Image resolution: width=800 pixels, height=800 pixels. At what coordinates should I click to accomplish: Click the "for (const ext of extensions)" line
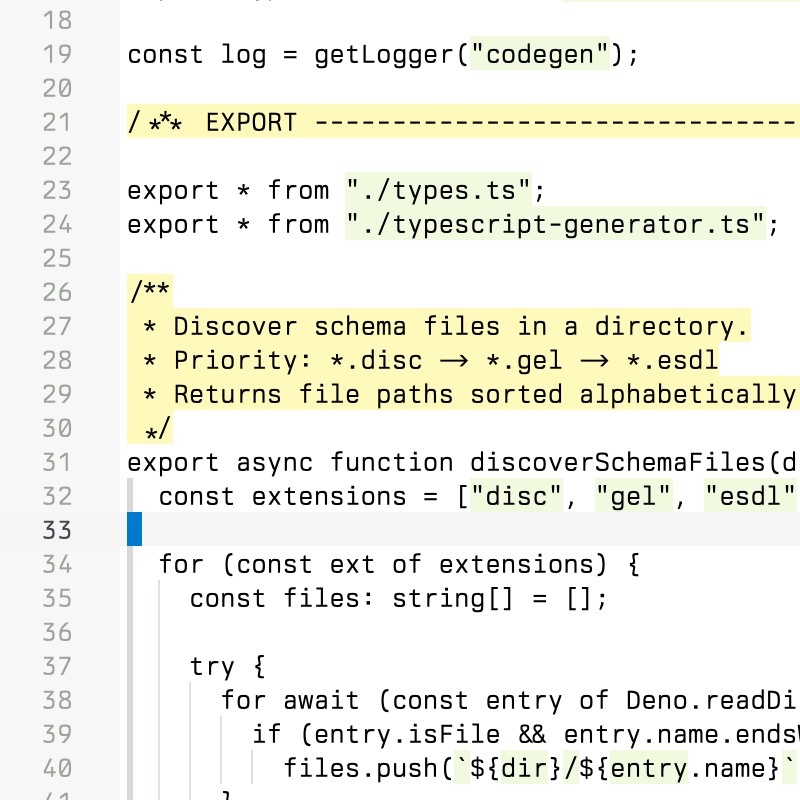399,564
